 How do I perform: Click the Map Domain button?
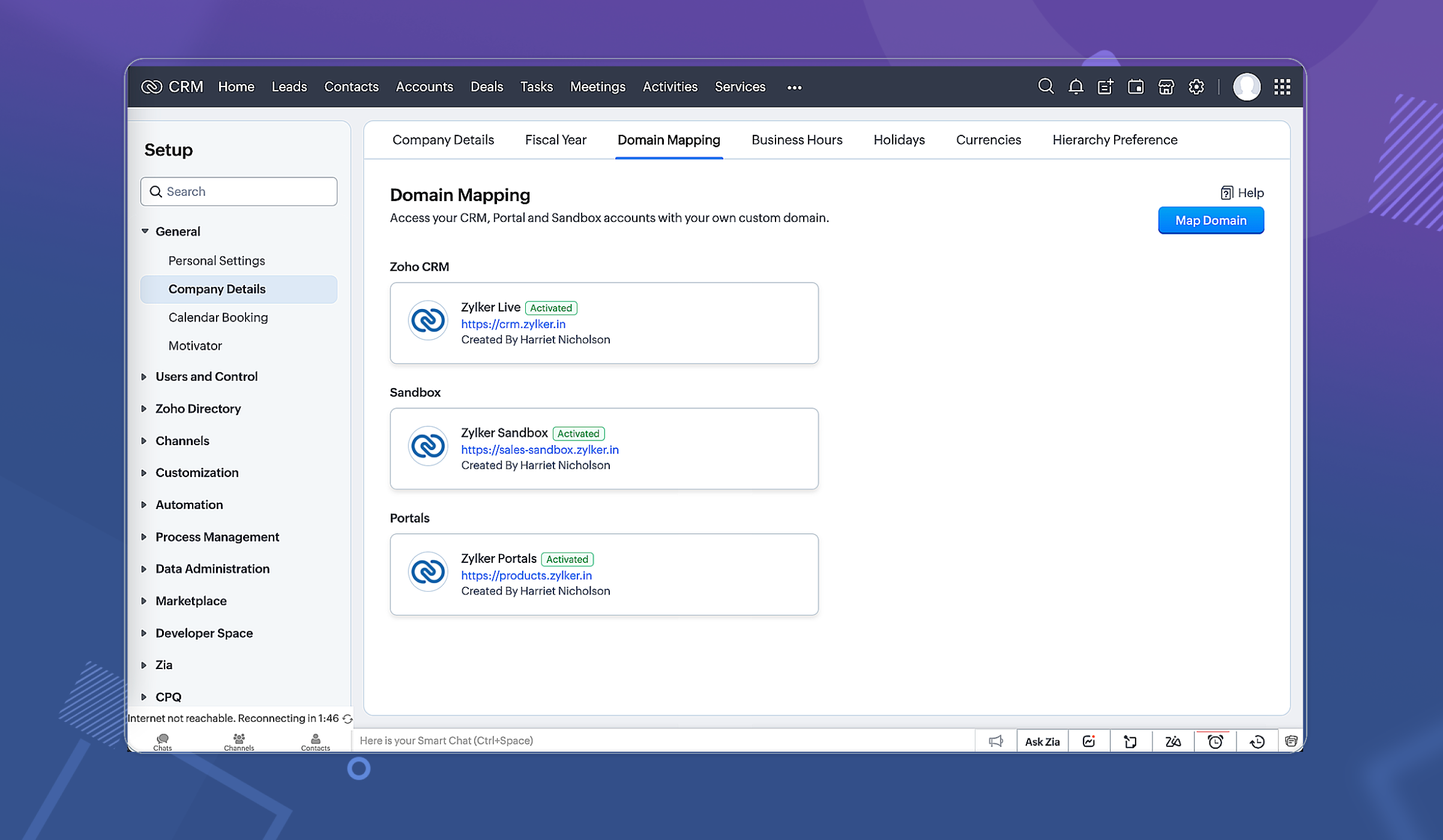point(1210,220)
